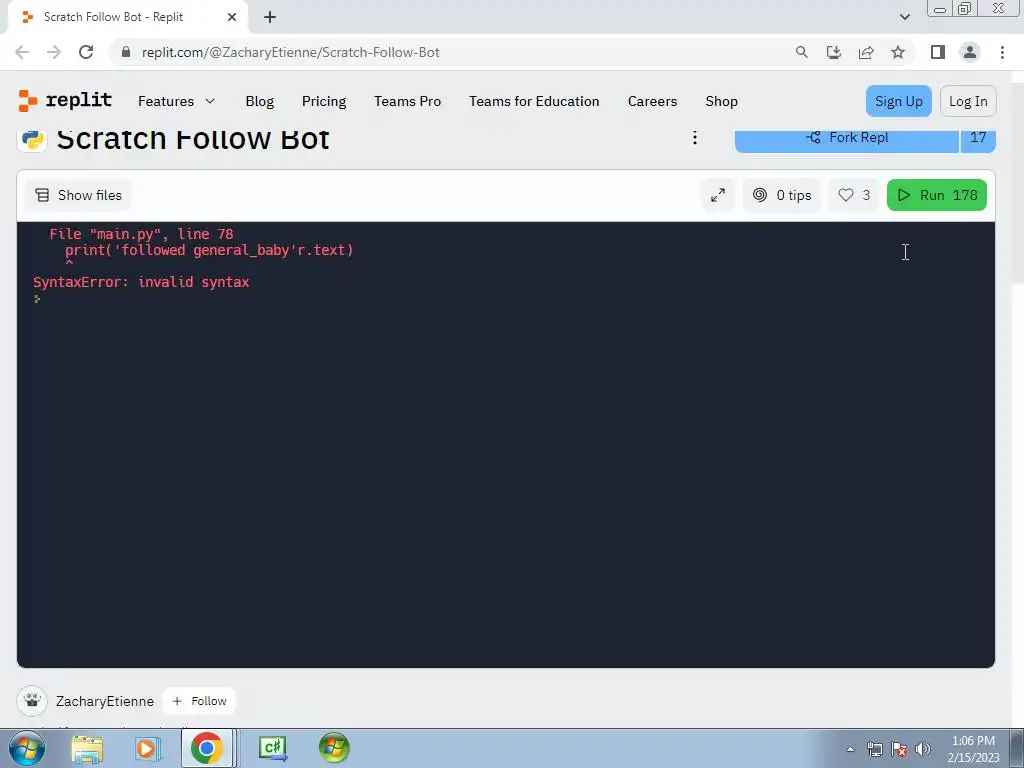Toggle the browser side panel icon
This screenshot has width=1024, height=768.
coord(938,52)
